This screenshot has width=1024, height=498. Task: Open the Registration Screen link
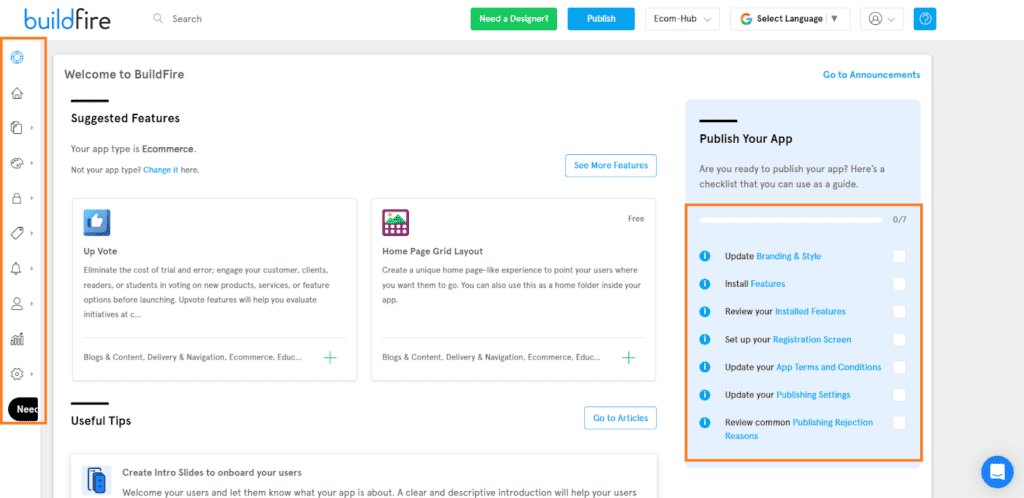pyautogui.click(x=812, y=339)
